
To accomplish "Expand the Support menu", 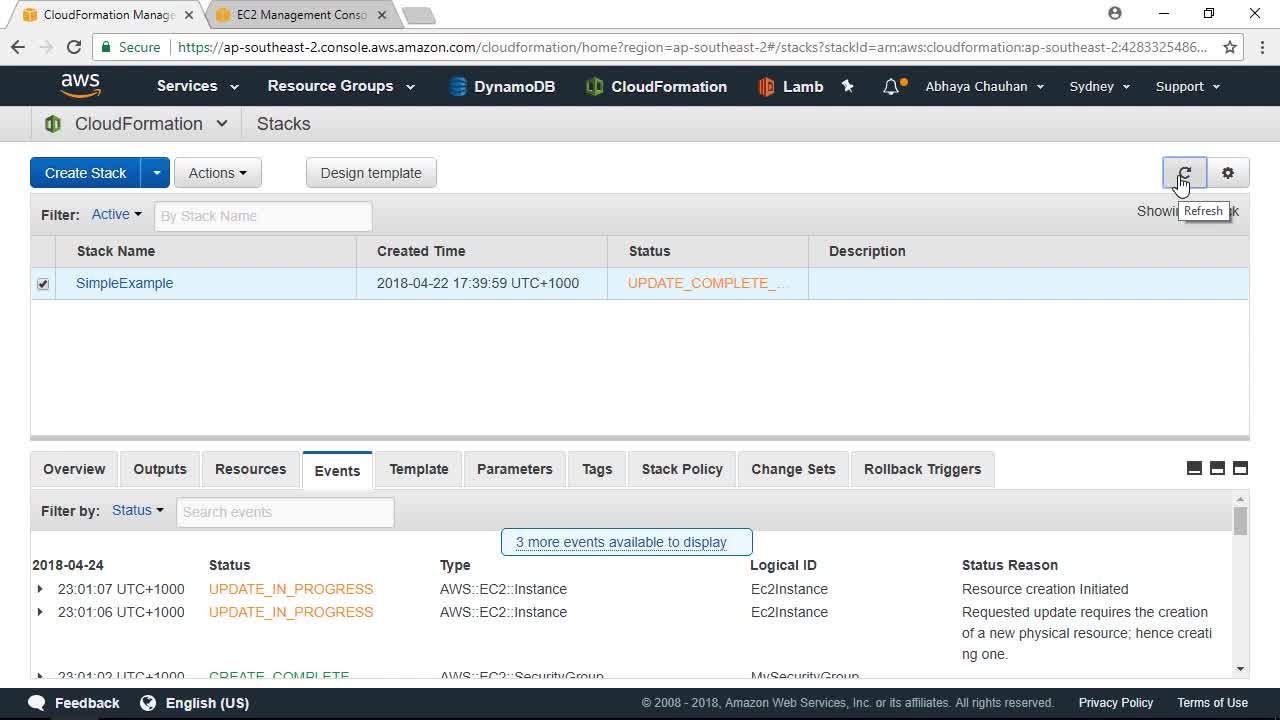I will click(x=1188, y=86).
